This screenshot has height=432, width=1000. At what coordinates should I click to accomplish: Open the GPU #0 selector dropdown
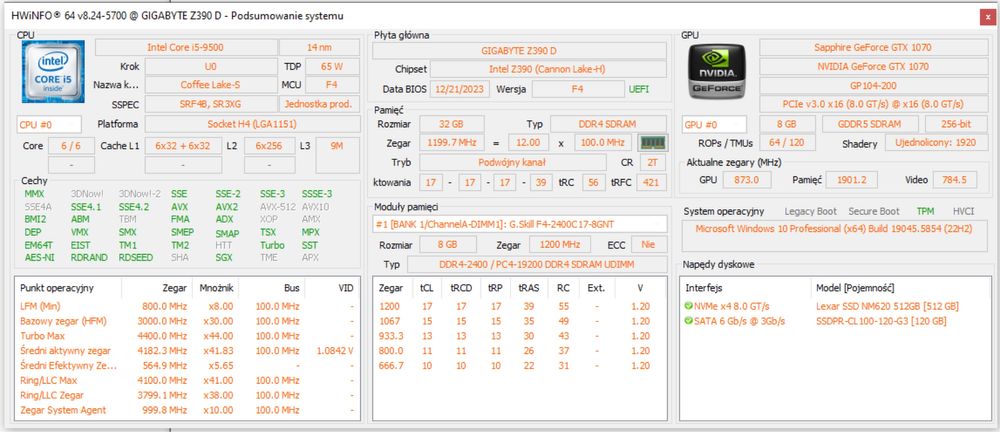tap(714, 124)
